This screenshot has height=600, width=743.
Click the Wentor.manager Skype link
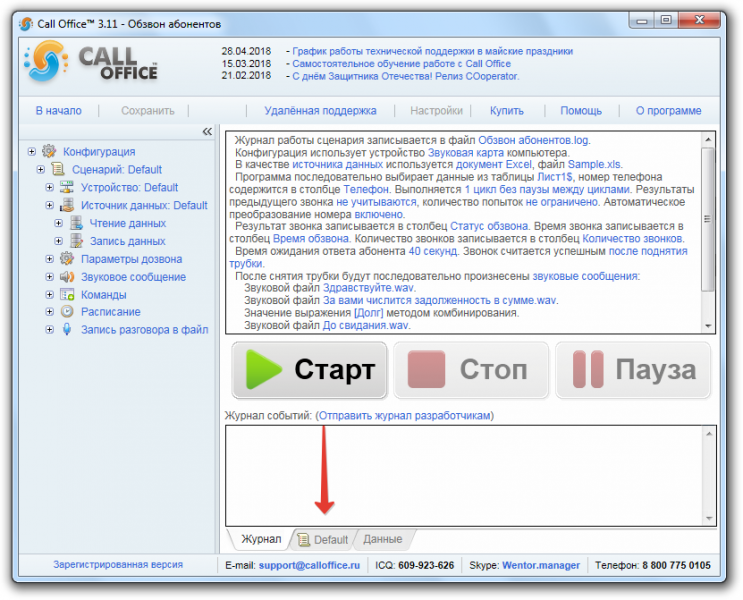[541, 565]
